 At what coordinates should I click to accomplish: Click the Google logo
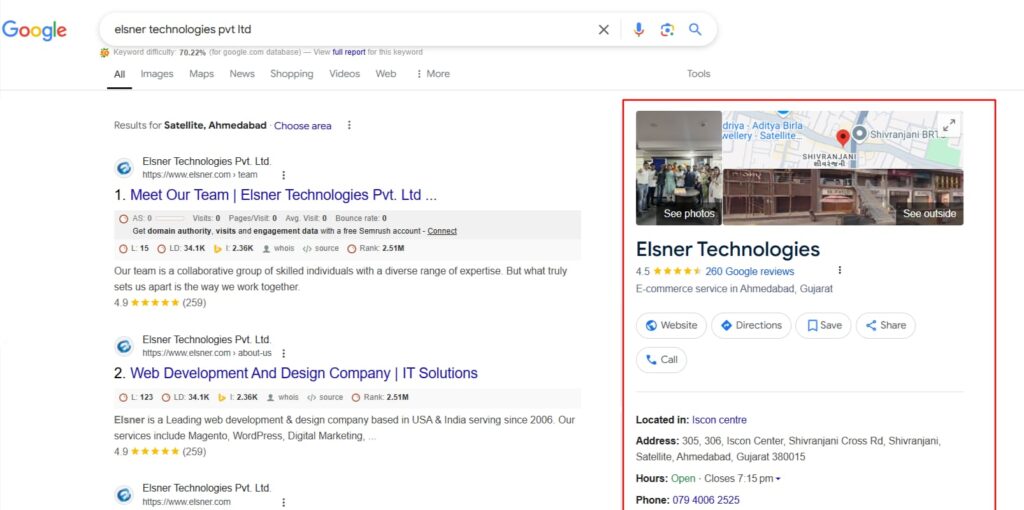pyautogui.click(x=34, y=30)
